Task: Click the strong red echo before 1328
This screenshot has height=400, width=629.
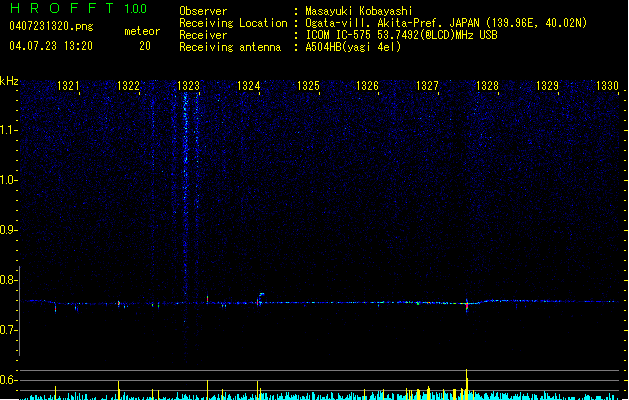Action: tap(467, 305)
